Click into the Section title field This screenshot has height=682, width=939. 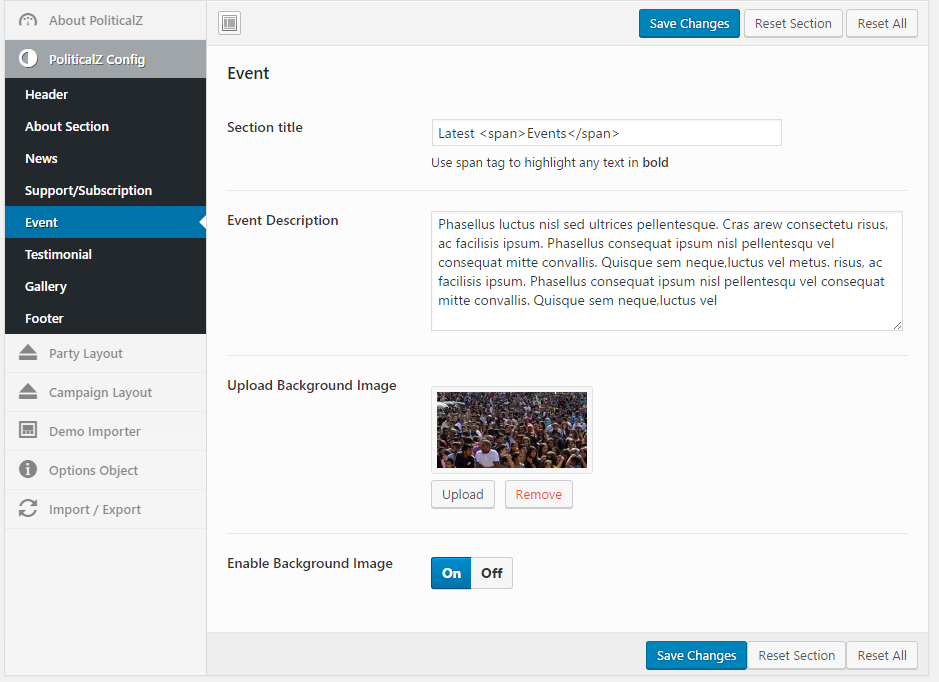tap(606, 132)
